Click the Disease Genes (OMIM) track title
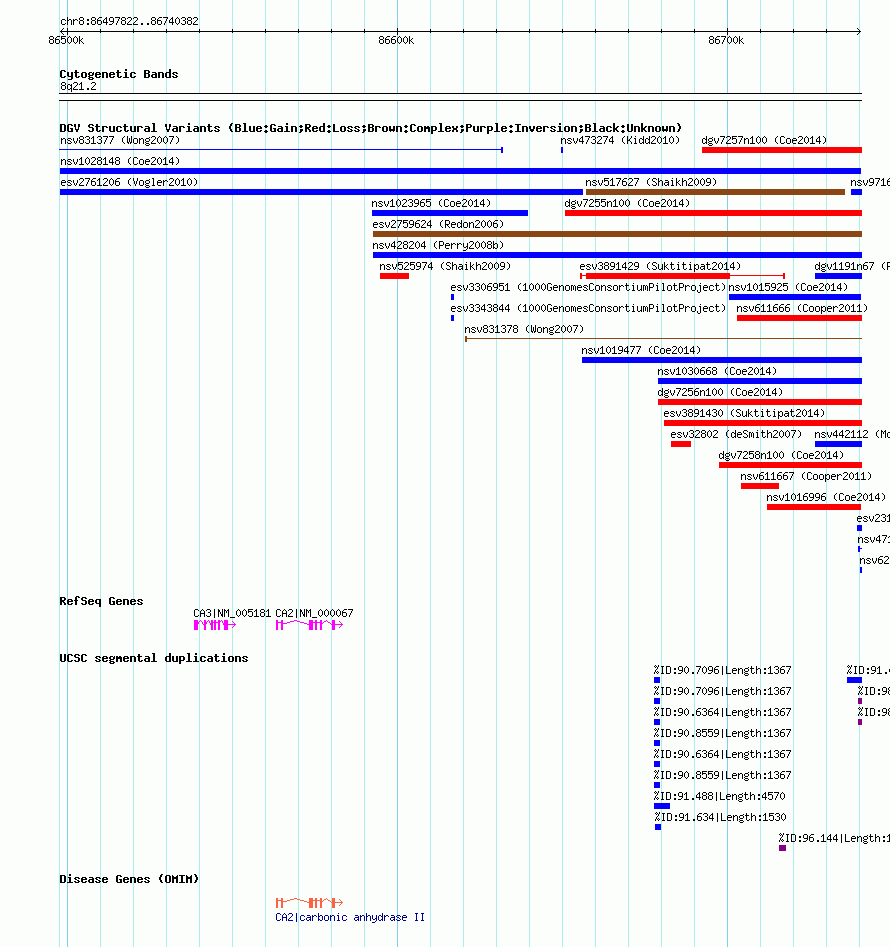The width and height of the screenshot is (890, 947). [x=129, y=879]
